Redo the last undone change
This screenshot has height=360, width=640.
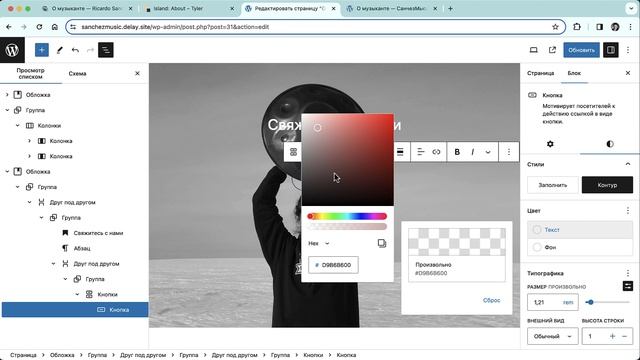[90, 50]
